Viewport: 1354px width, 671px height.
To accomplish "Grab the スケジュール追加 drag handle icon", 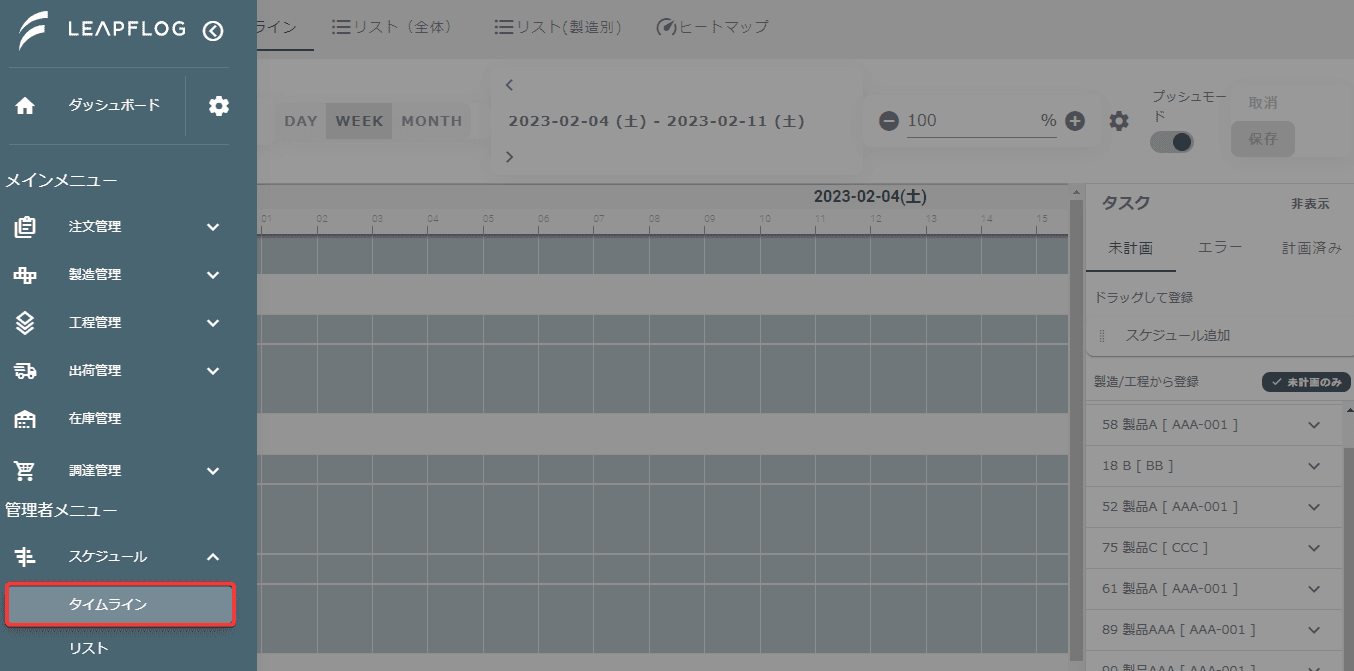I will coord(1101,336).
